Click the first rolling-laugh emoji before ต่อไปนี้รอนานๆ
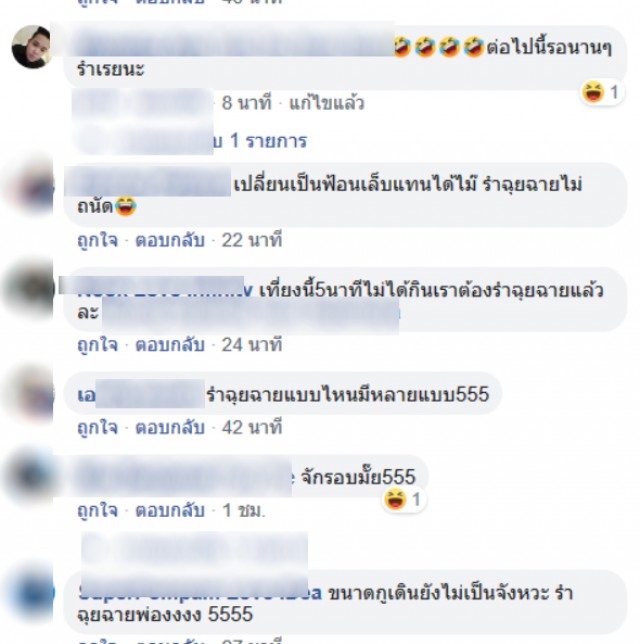Screen dimensions: 640x644 click(402, 47)
